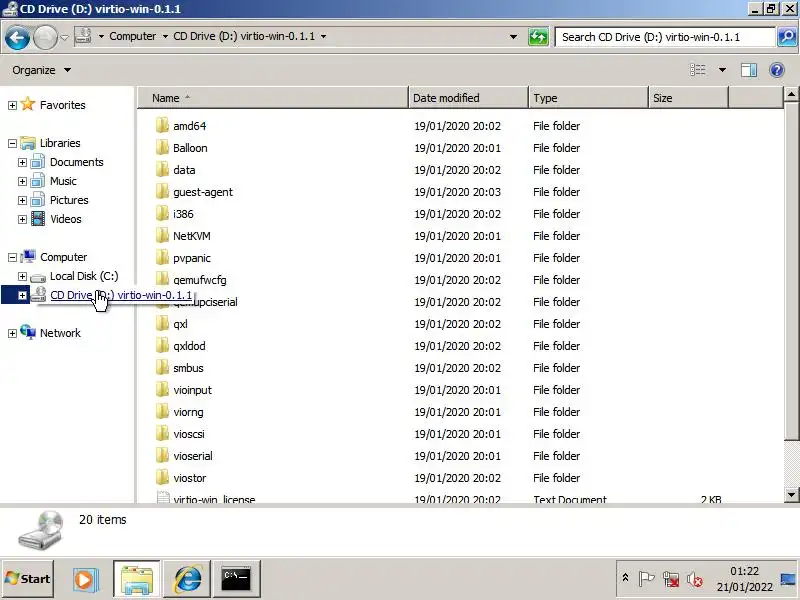Switch to Command Prompt in taskbar
The height and width of the screenshot is (600, 800).
[236, 579]
